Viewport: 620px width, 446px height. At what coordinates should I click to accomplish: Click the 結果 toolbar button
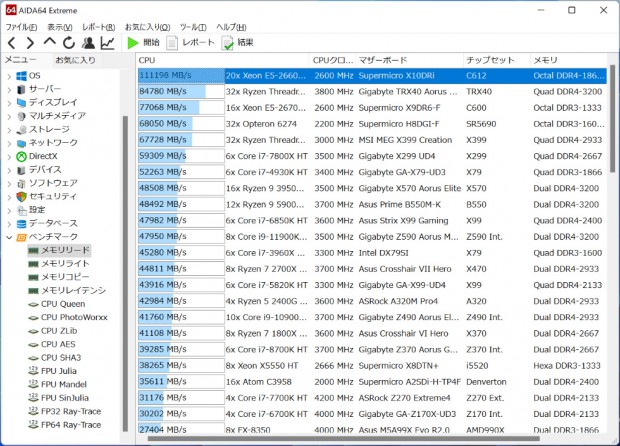coord(237,43)
